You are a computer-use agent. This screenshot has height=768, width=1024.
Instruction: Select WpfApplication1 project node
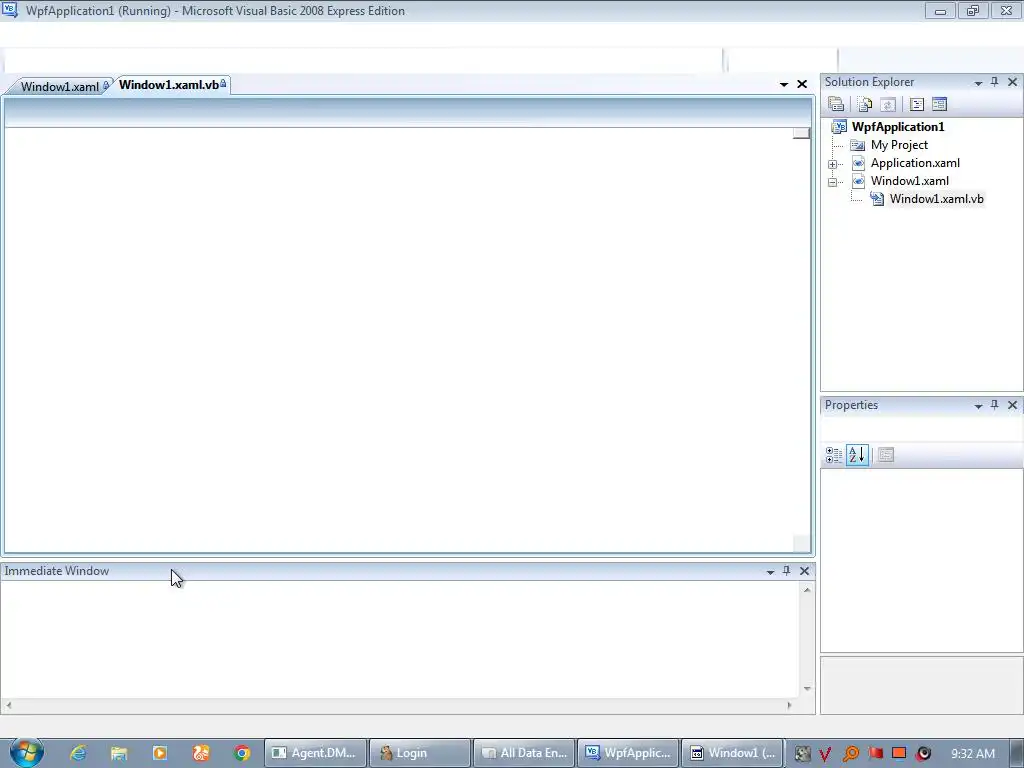(x=898, y=127)
